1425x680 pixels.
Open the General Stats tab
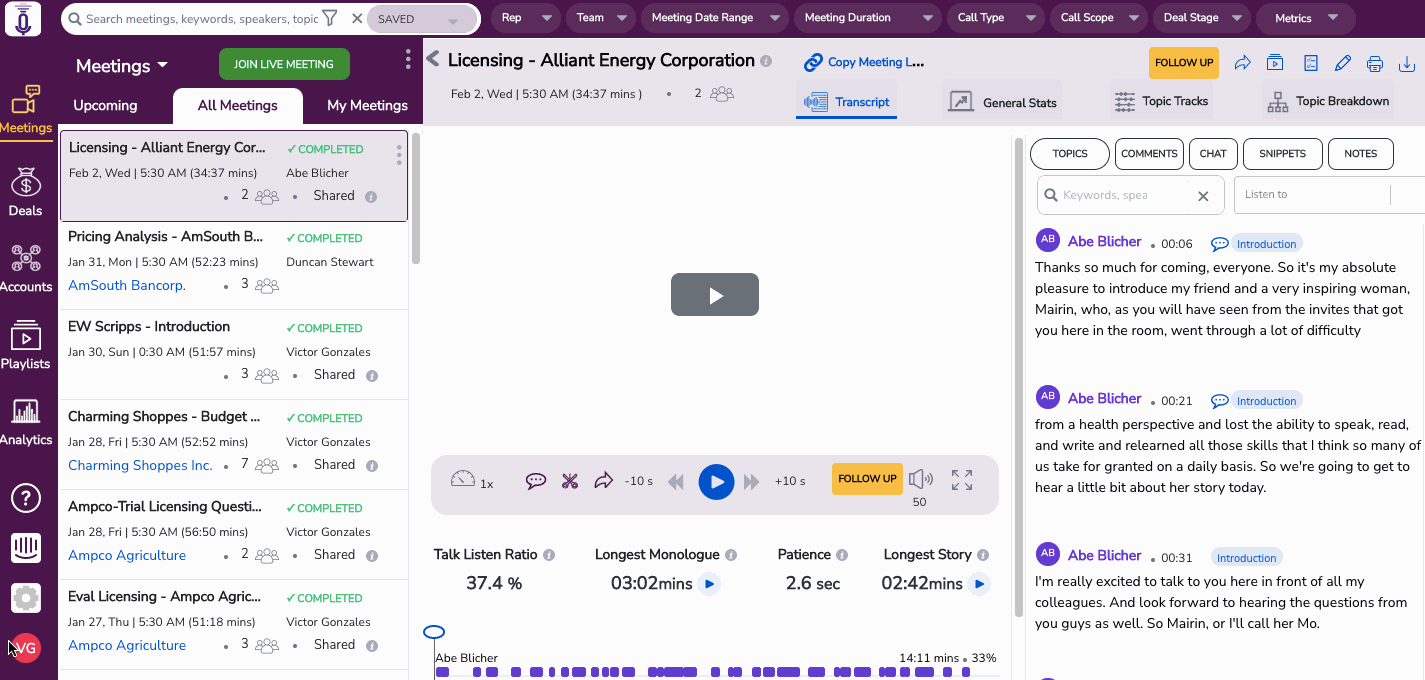(1003, 102)
